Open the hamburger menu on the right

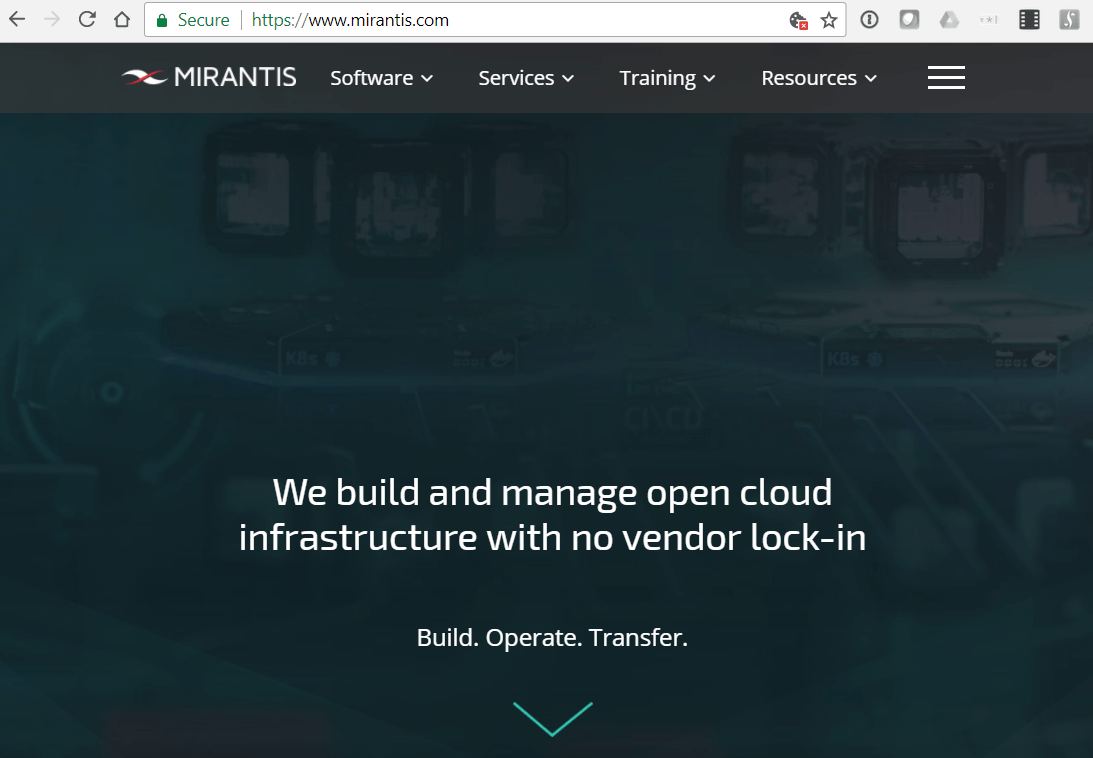pos(946,77)
